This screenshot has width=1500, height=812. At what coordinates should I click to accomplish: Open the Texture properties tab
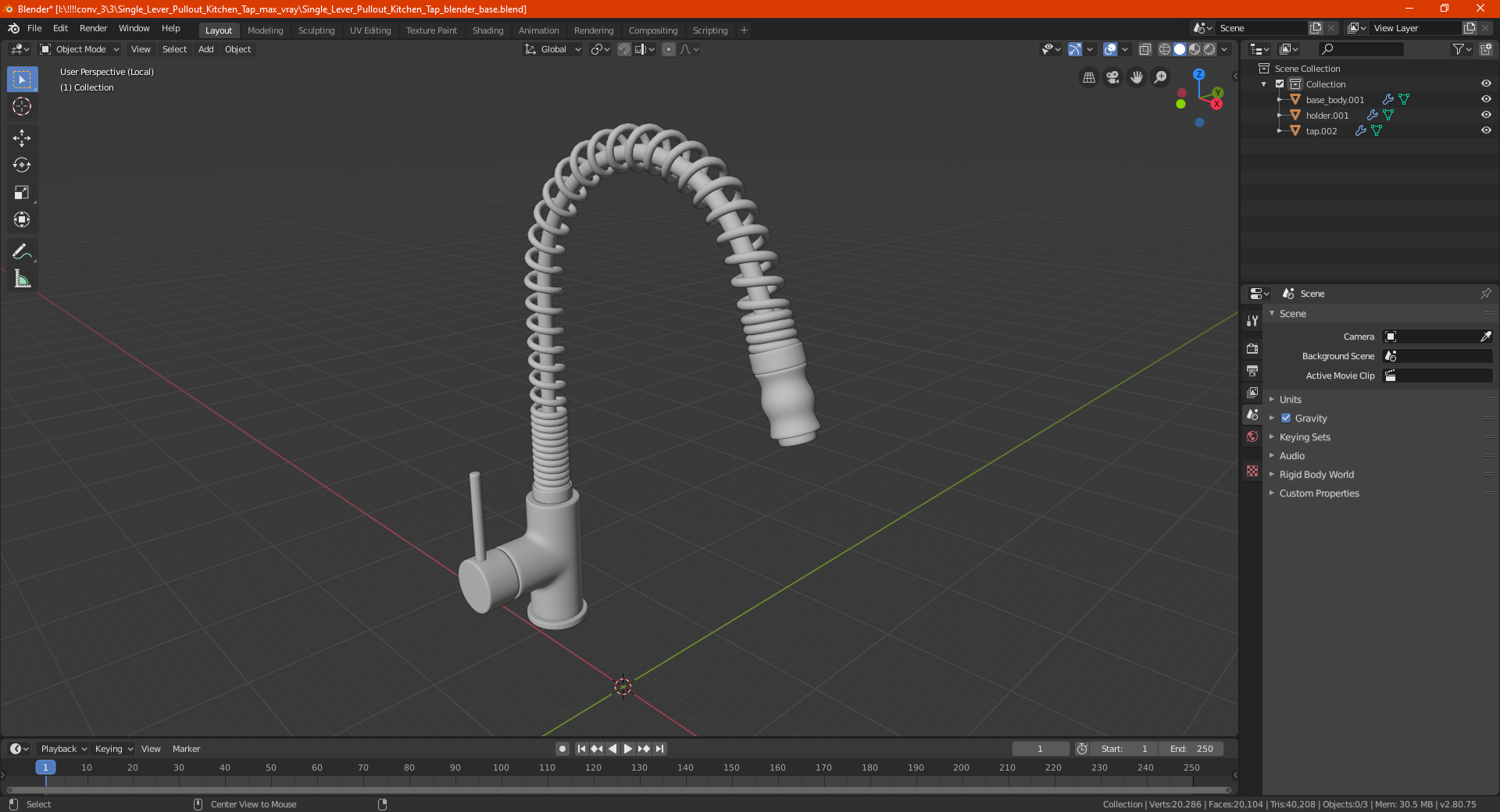[x=1252, y=471]
